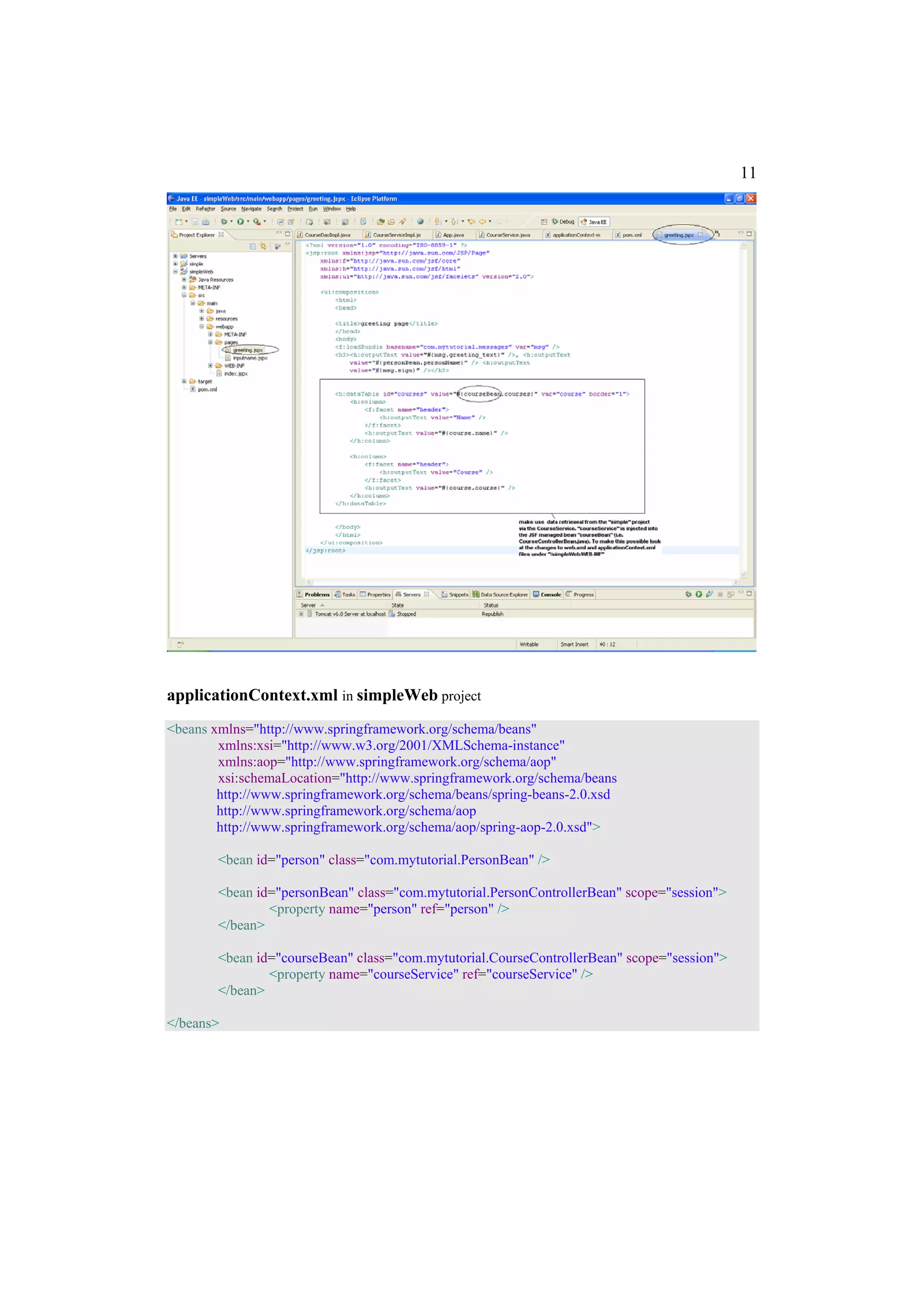Expand the Servers tree node
The width and height of the screenshot is (924, 1308).
(176, 256)
